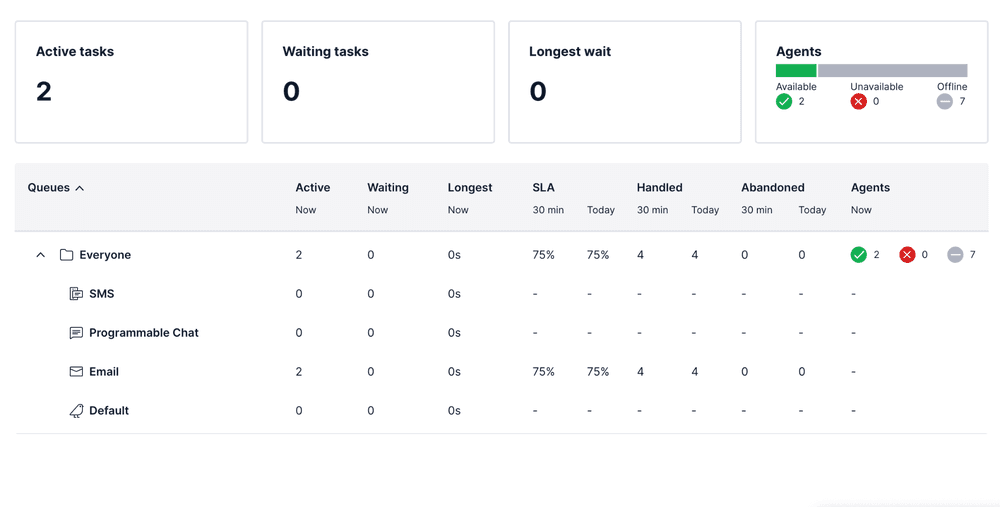Click the Default queue icon
The image size is (1000, 507).
(76, 411)
